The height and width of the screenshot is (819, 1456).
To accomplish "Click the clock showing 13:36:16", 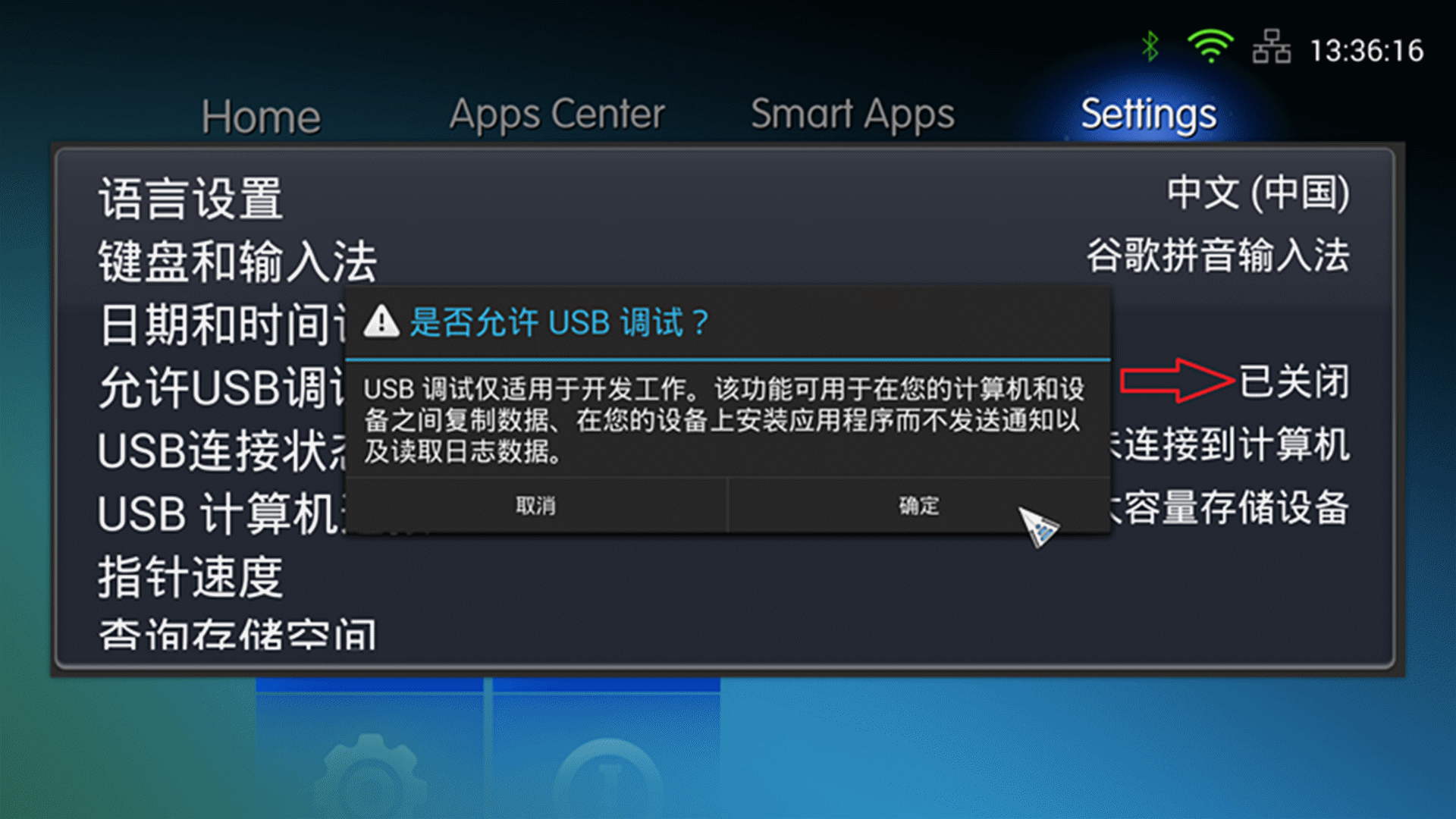I will pos(1367,51).
